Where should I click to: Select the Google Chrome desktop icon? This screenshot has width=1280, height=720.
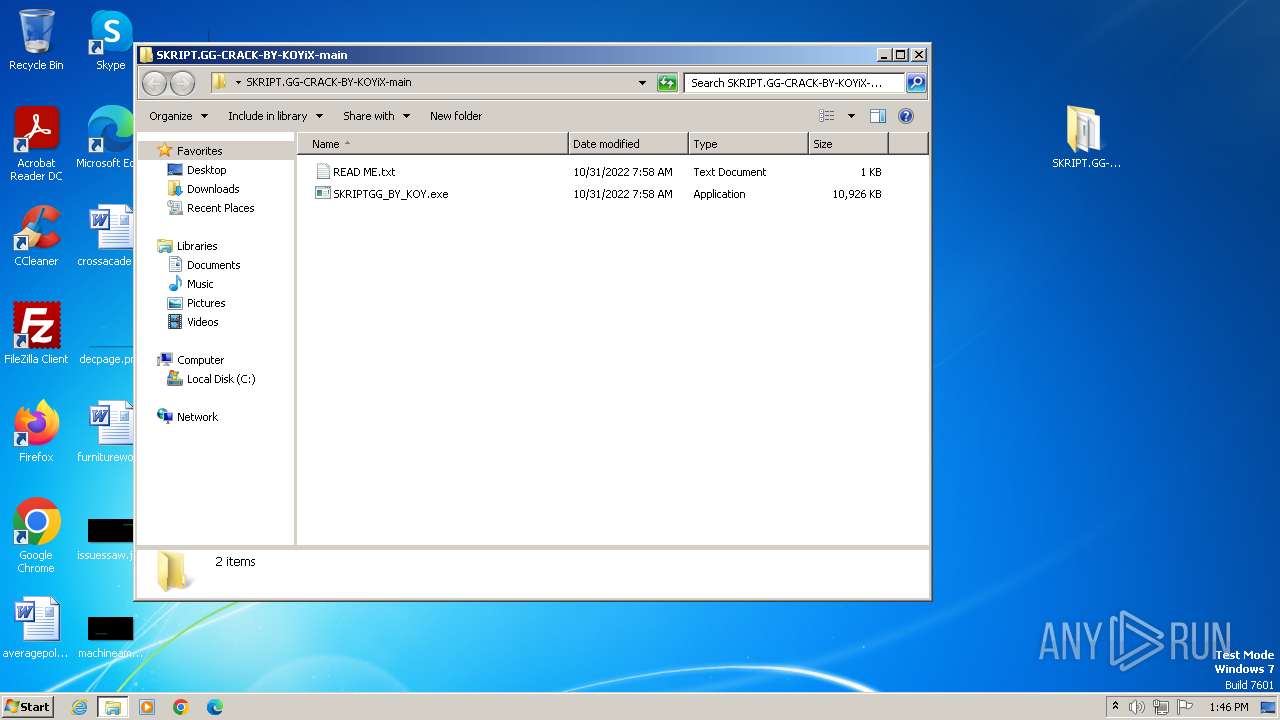tap(36, 535)
